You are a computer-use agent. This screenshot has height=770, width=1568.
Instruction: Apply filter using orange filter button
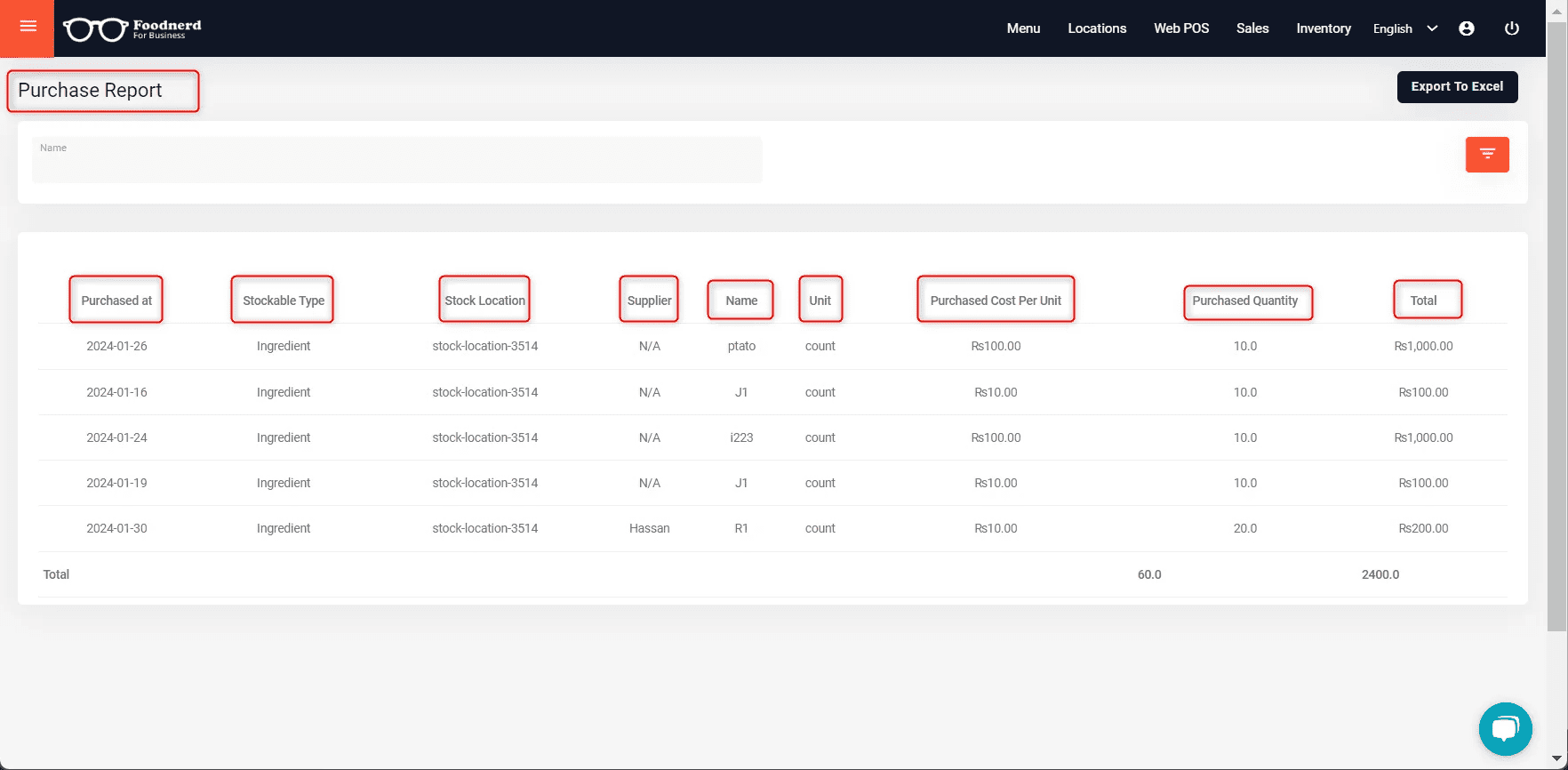click(x=1487, y=155)
